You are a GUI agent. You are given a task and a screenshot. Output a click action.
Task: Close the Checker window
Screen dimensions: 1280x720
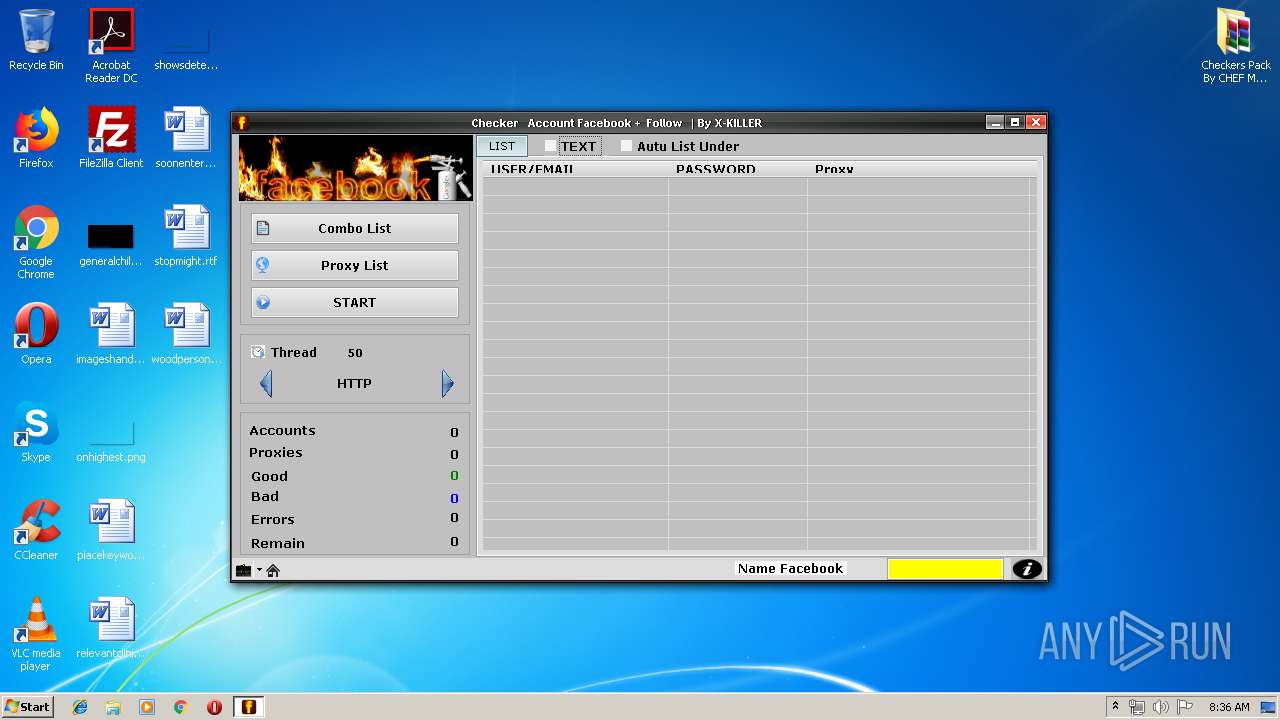pos(1036,122)
